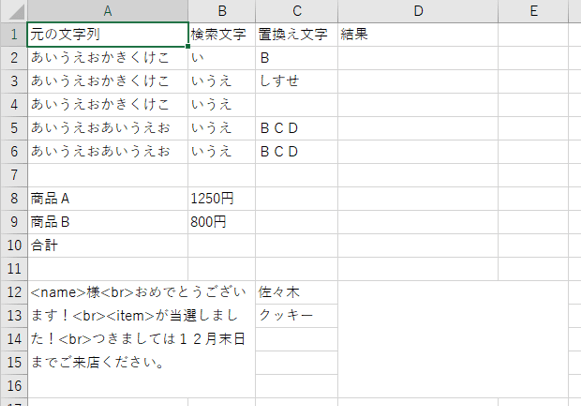Select column C header
The width and height of the screenshot is (581, 406).
click(297, 11)
